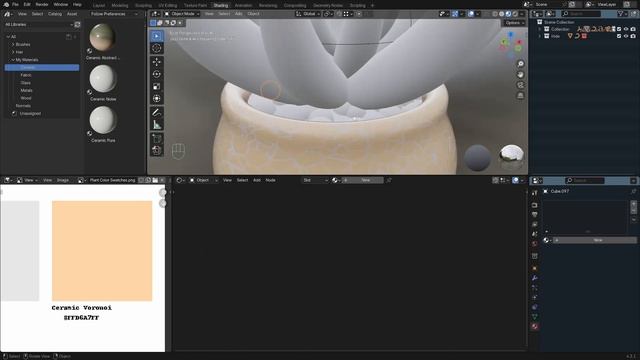
Task: Switch to the Modeling workspace tab
Action: click(x=120, y=5)
